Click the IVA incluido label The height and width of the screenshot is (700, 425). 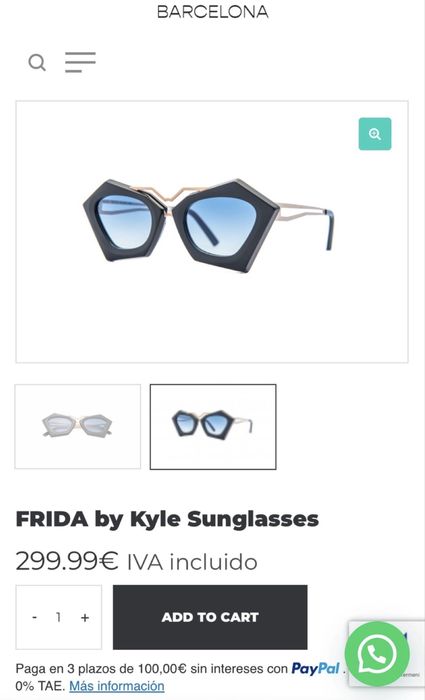coord(192,562)
